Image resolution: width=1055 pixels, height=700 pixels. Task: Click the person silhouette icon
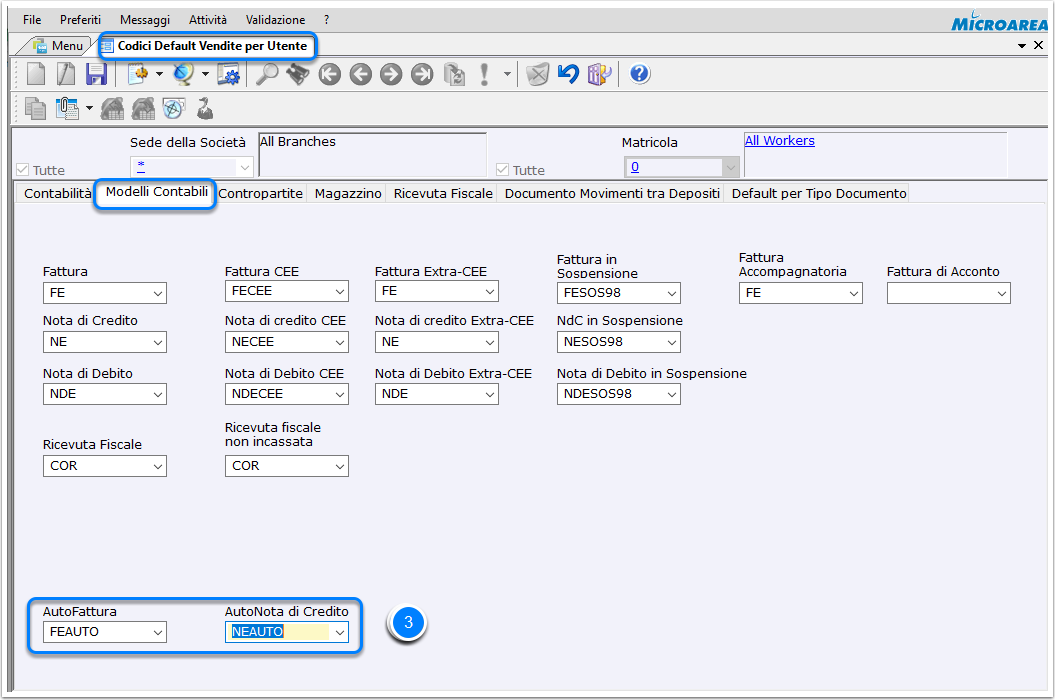205,108
